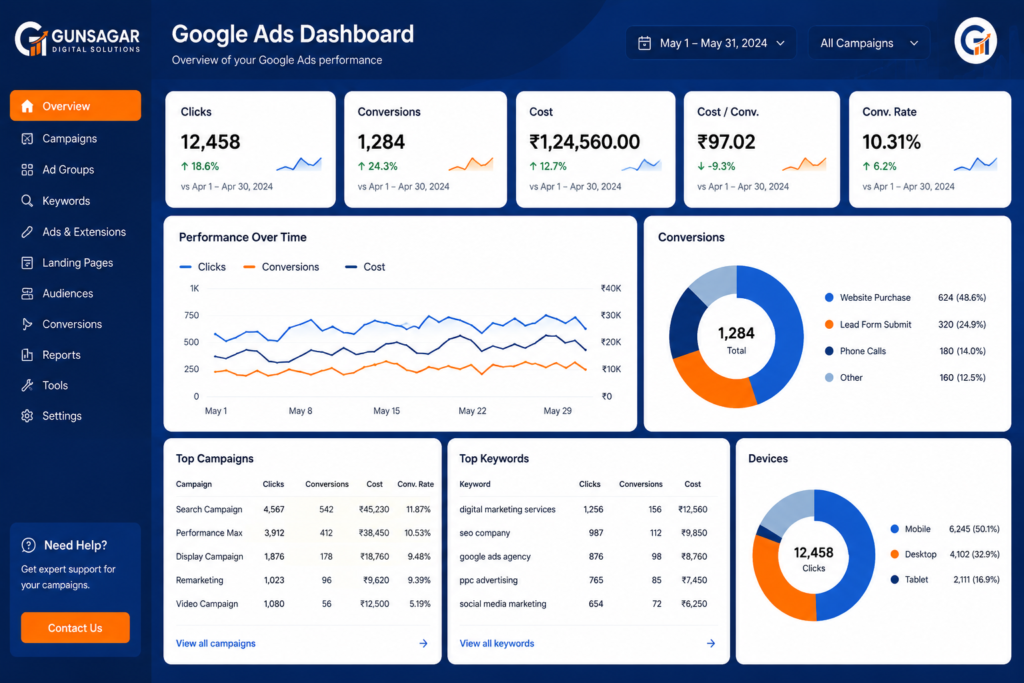
Task: Select the Video Campaign row name
Action: [x=206, y=603]
